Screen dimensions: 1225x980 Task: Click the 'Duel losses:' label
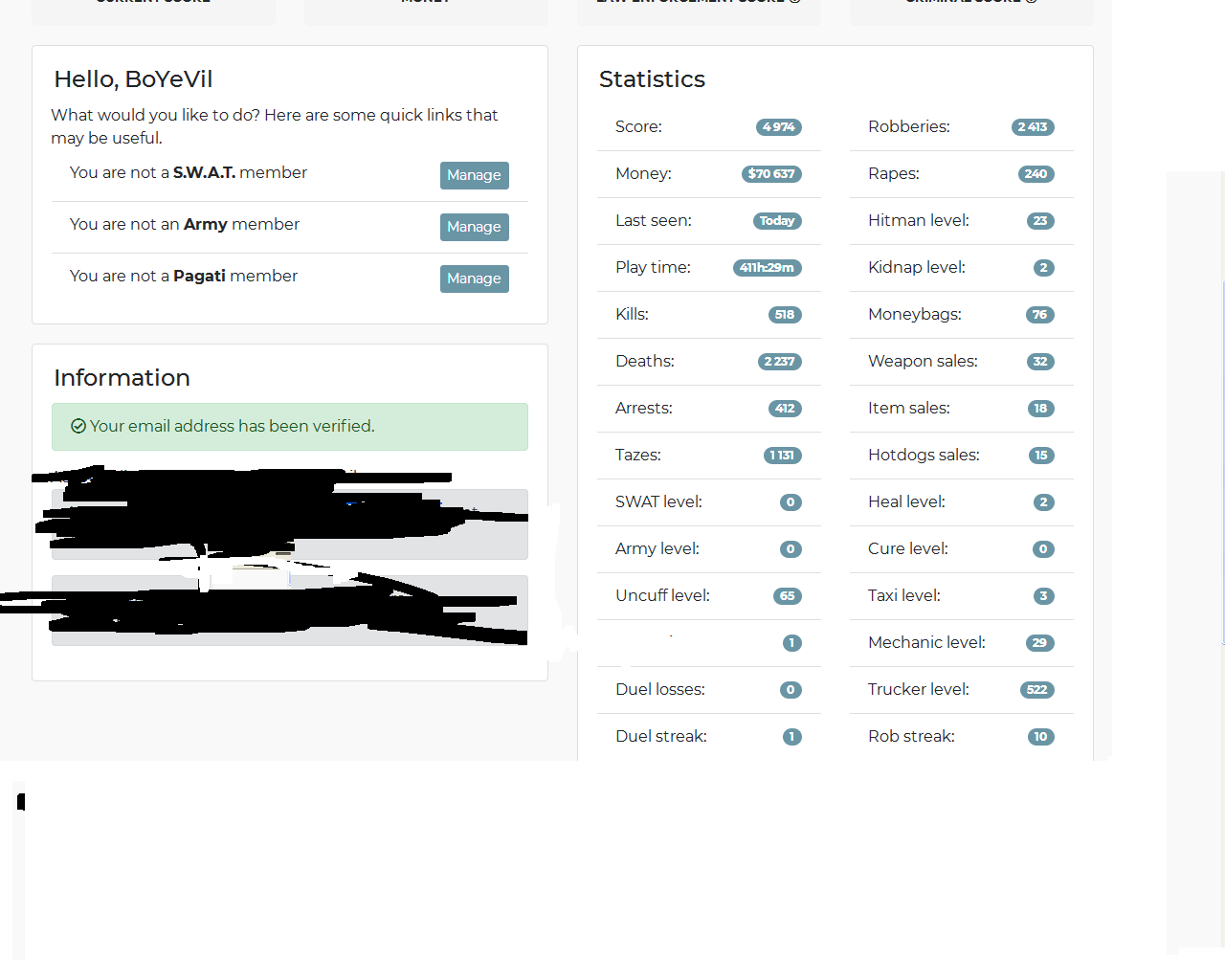[660, 690]
